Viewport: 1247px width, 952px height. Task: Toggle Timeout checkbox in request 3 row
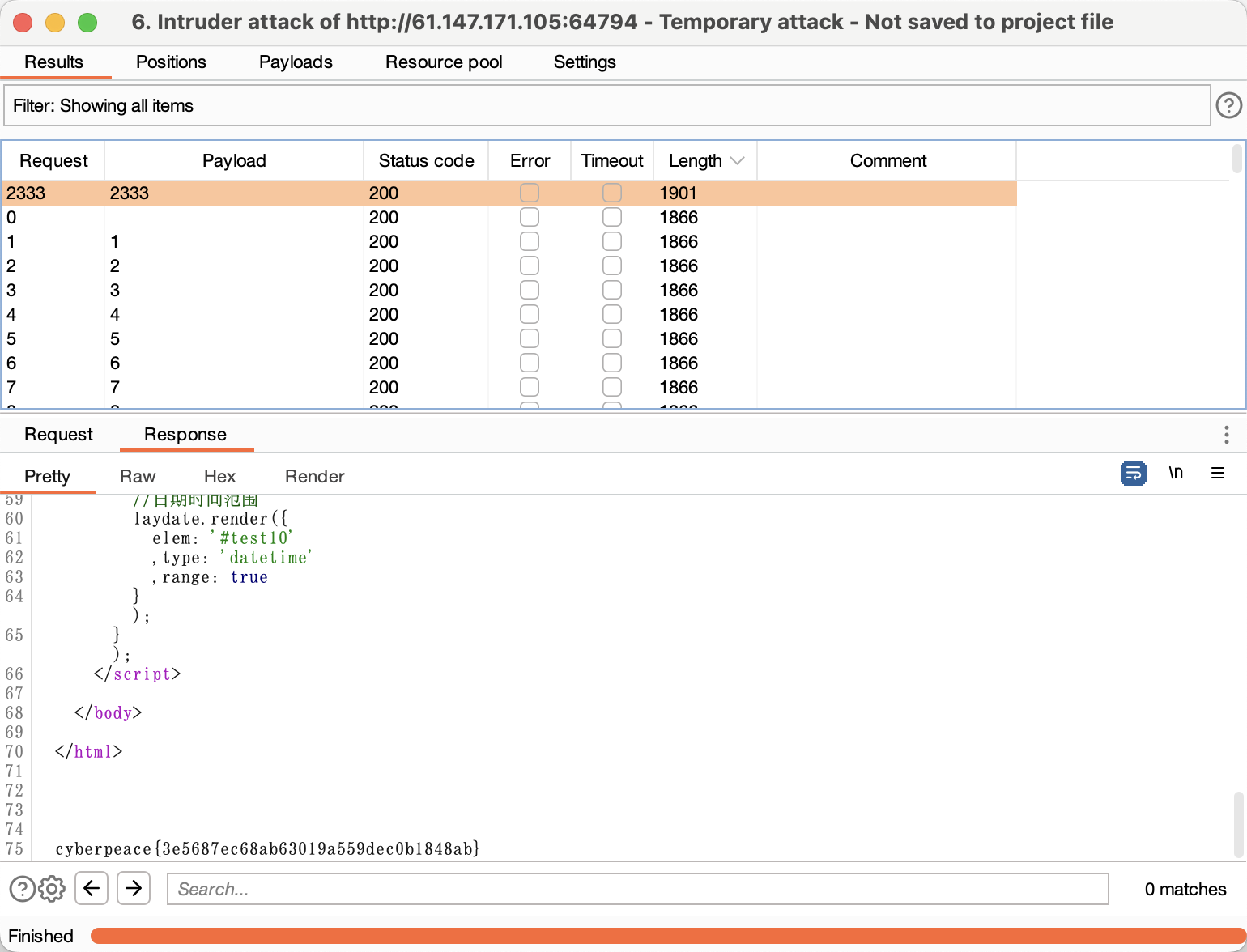612,290
